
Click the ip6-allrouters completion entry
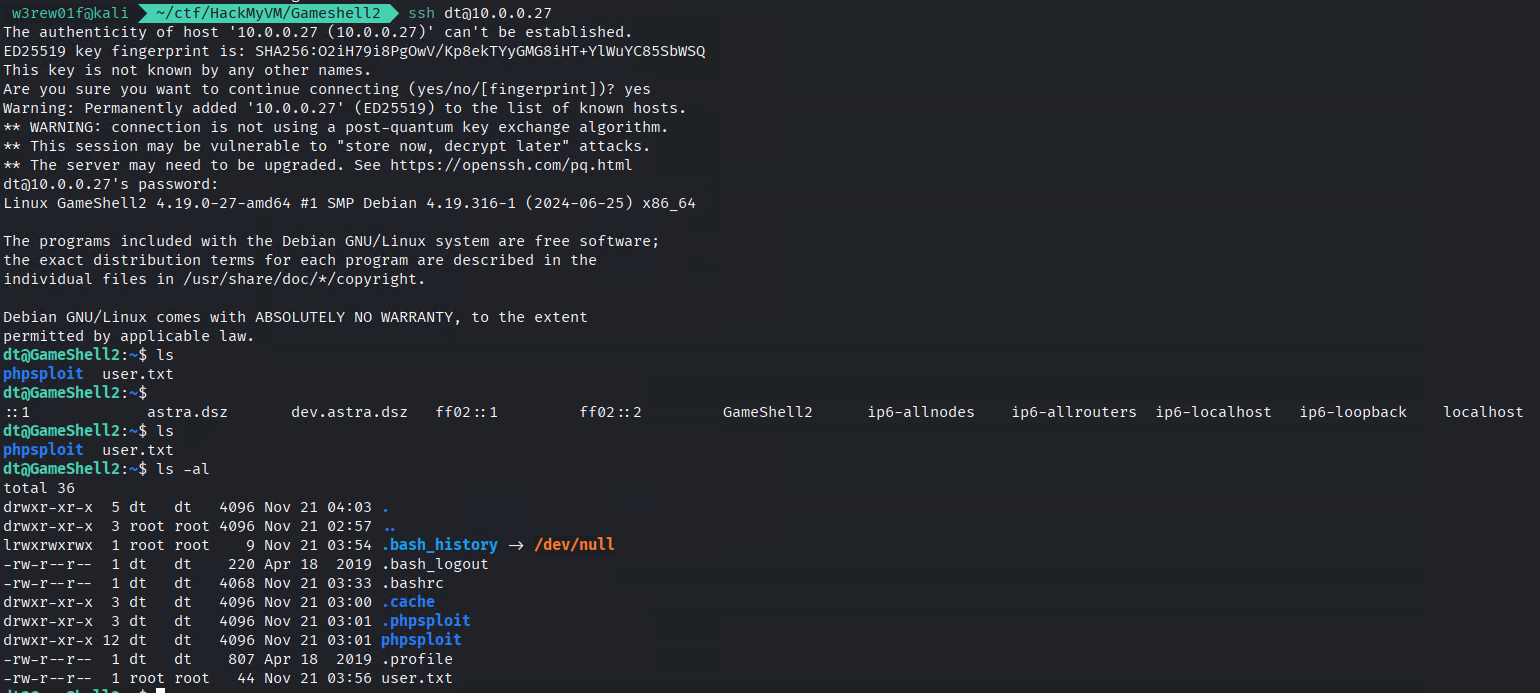(x=1074, y=412)
